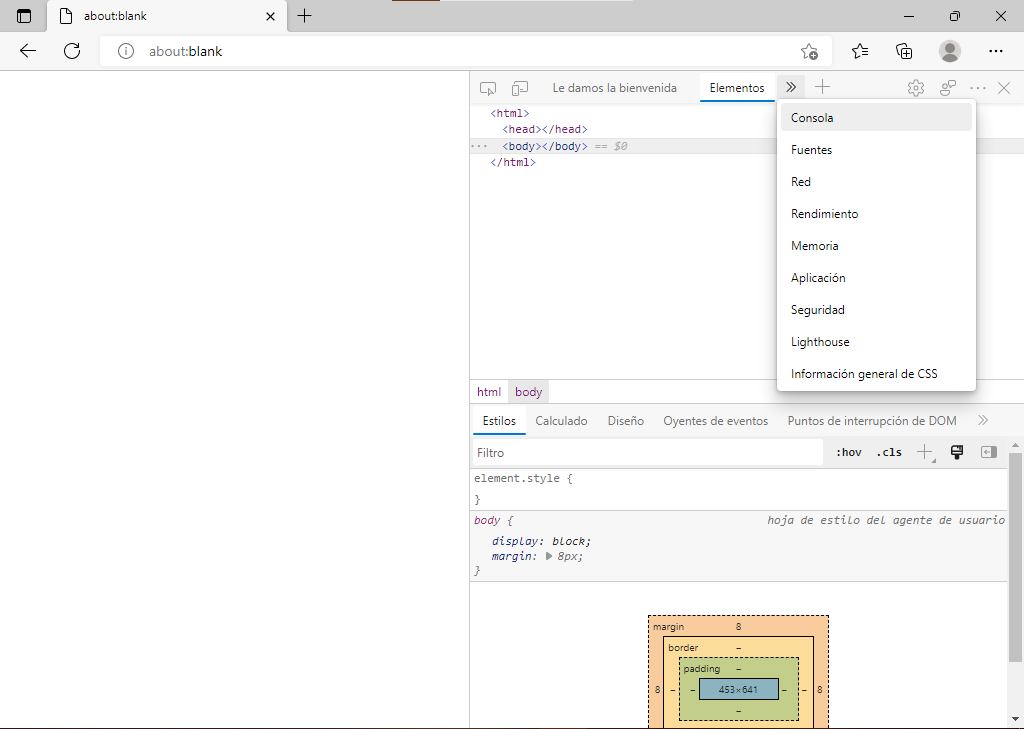
Task: Click the ellipsis actions beside body node
Action: 479,146
